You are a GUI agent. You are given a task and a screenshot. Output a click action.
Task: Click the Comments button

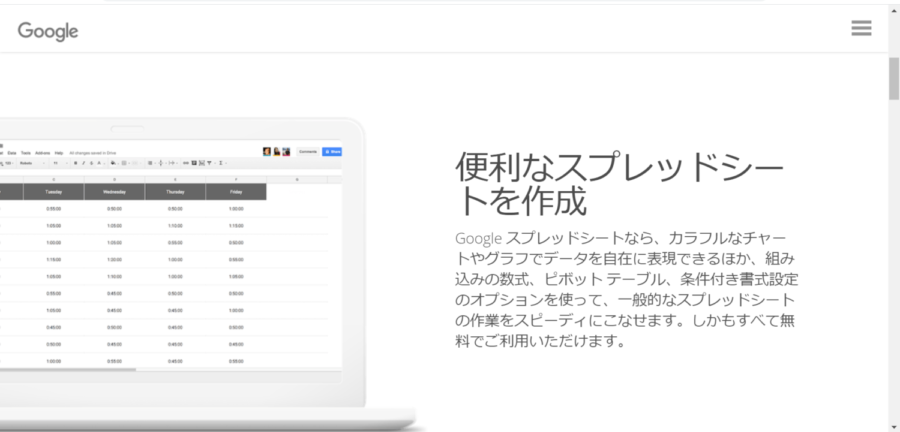coord(308,152)
